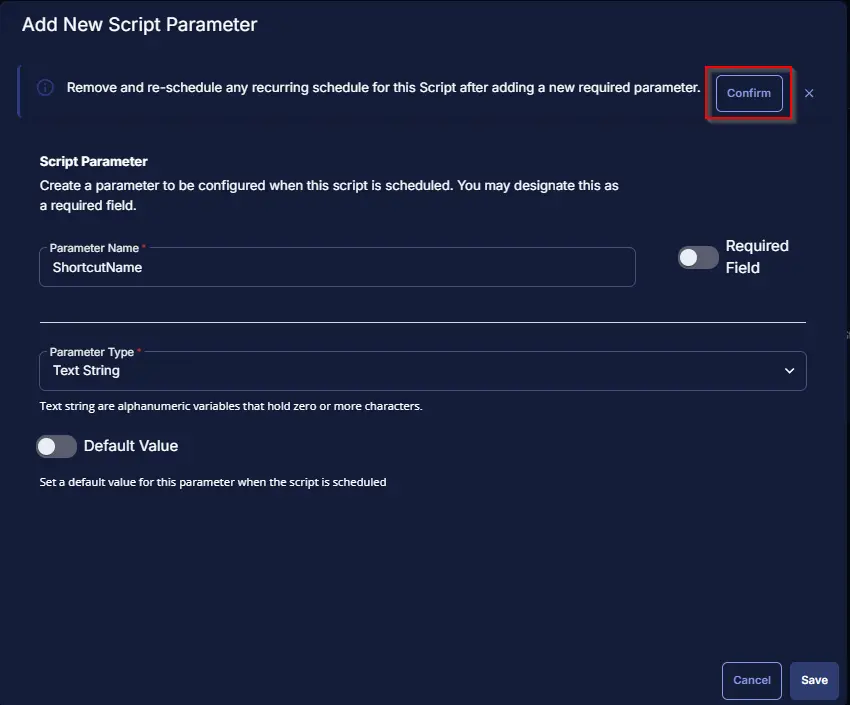The image size is (850, 705).
Task: Click the Set a default value hint text
Action: 213,482
